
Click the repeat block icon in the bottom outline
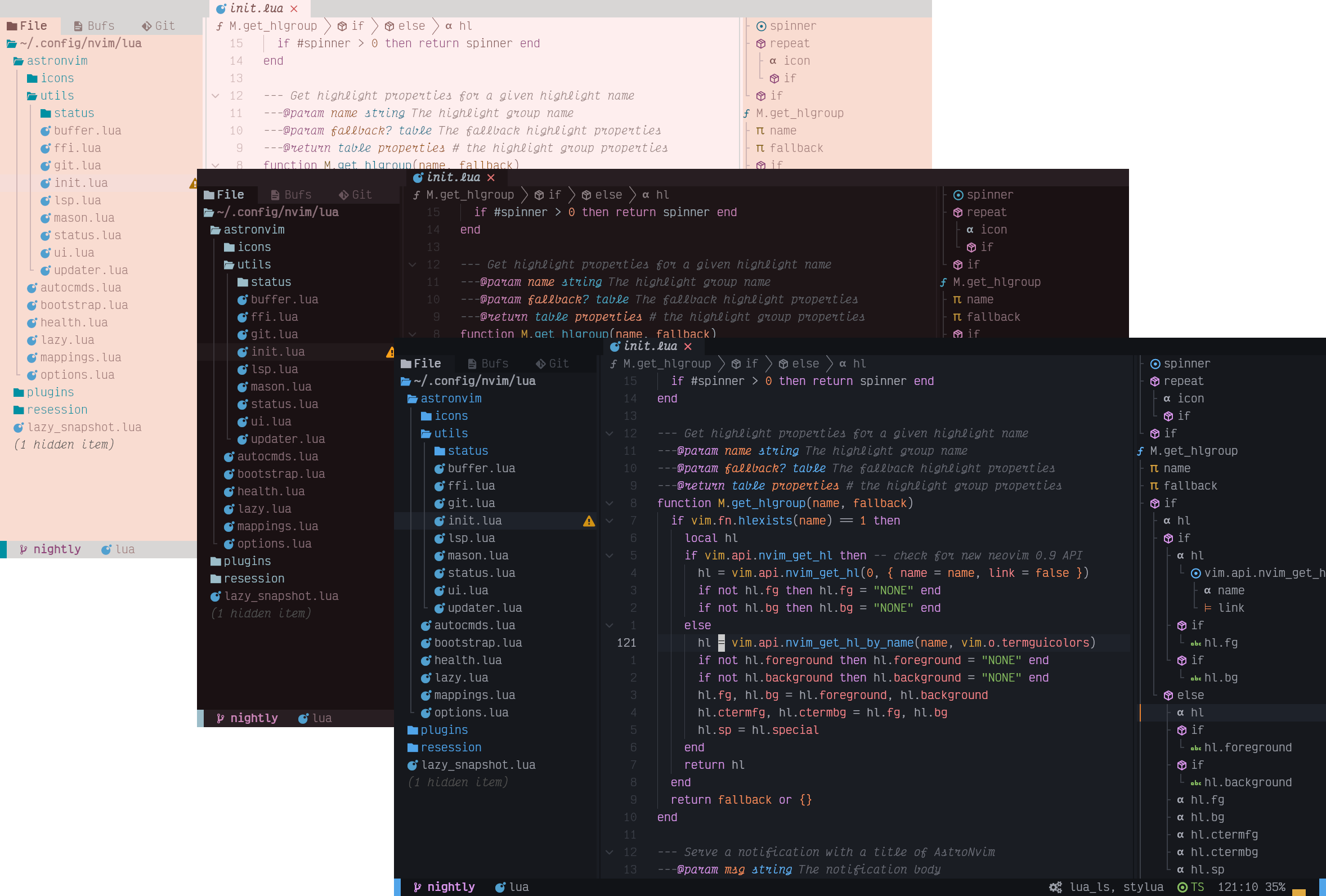(x=1155, y=381)
